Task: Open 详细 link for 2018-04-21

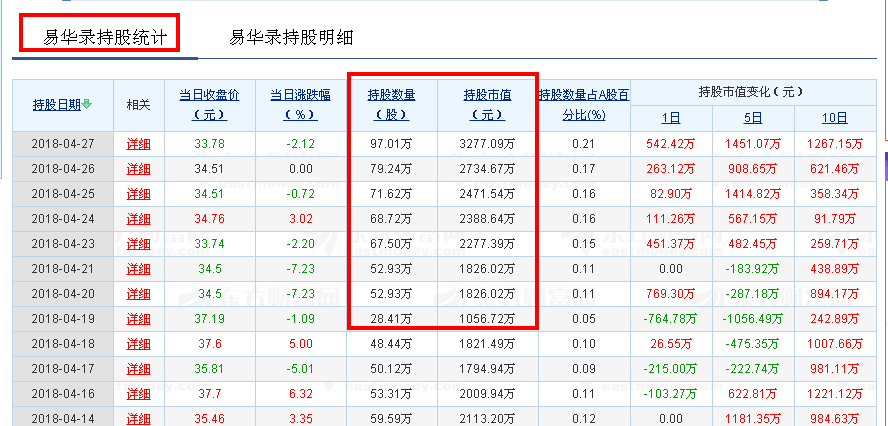Action: (139, 269)
